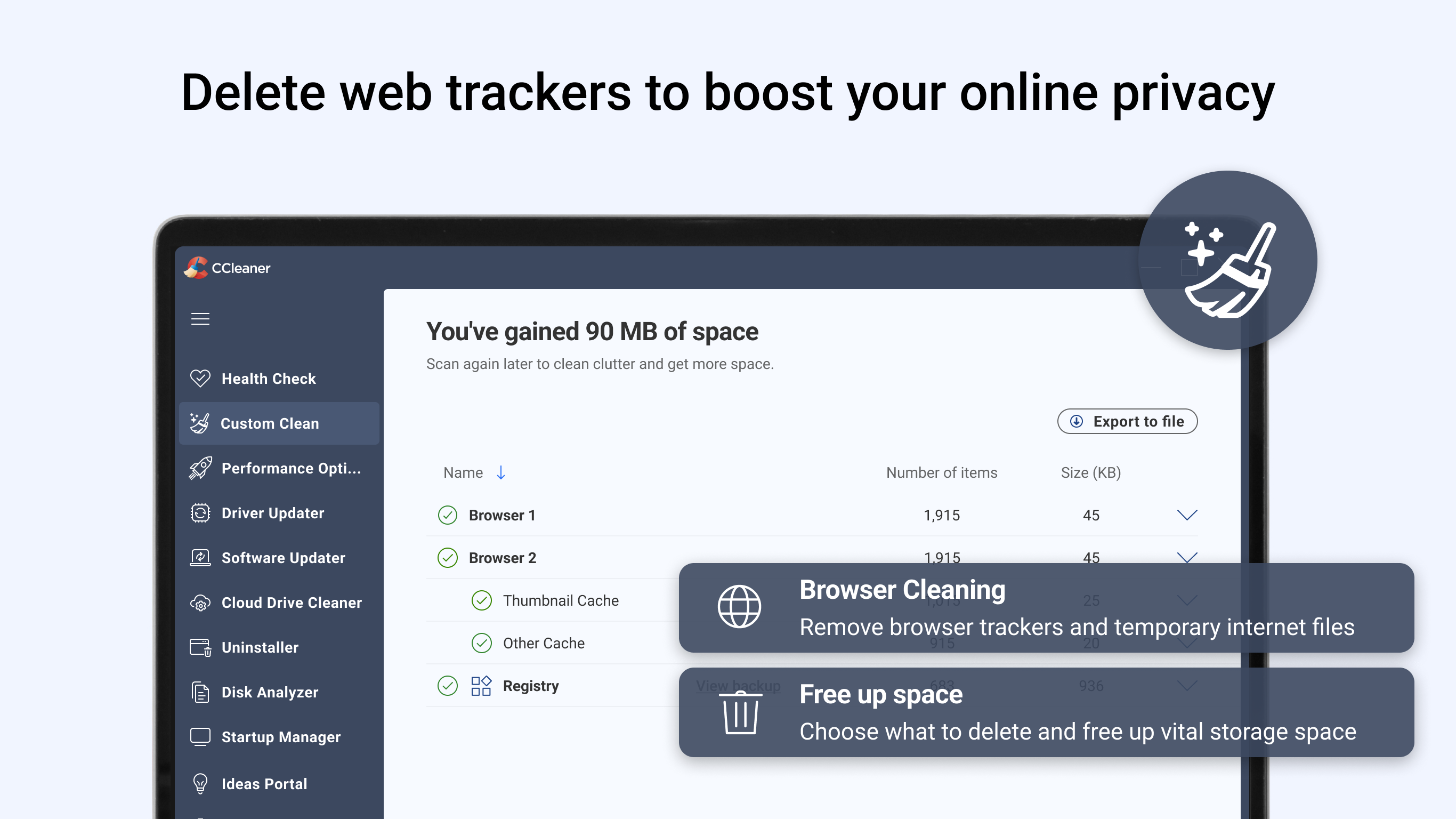Image resolution: width=1456 pixels, height=819 pixels.
Task: Select Startup Manager in the sidebar
Action: 280,736
